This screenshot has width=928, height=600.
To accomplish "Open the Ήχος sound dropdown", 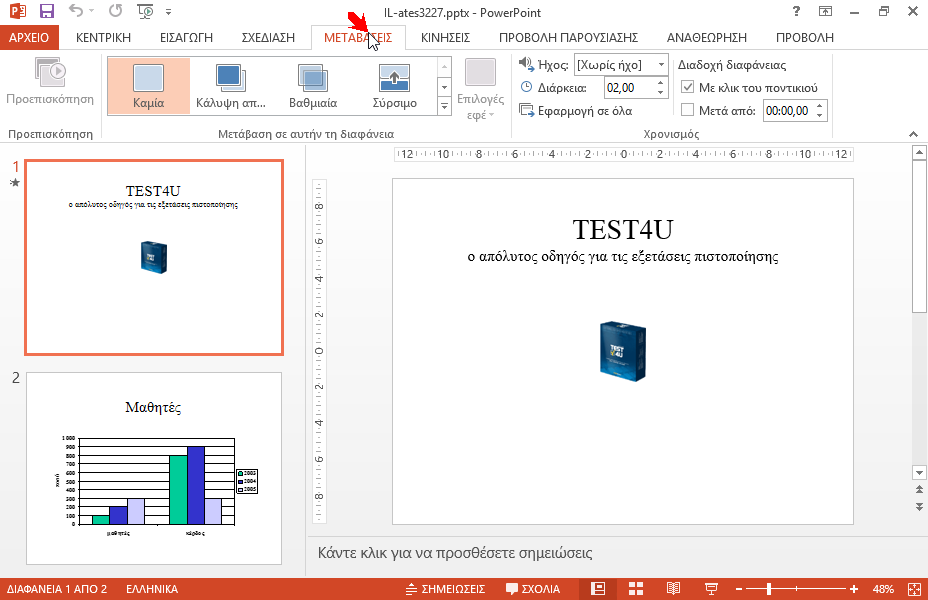I will (x=662, y=64).
